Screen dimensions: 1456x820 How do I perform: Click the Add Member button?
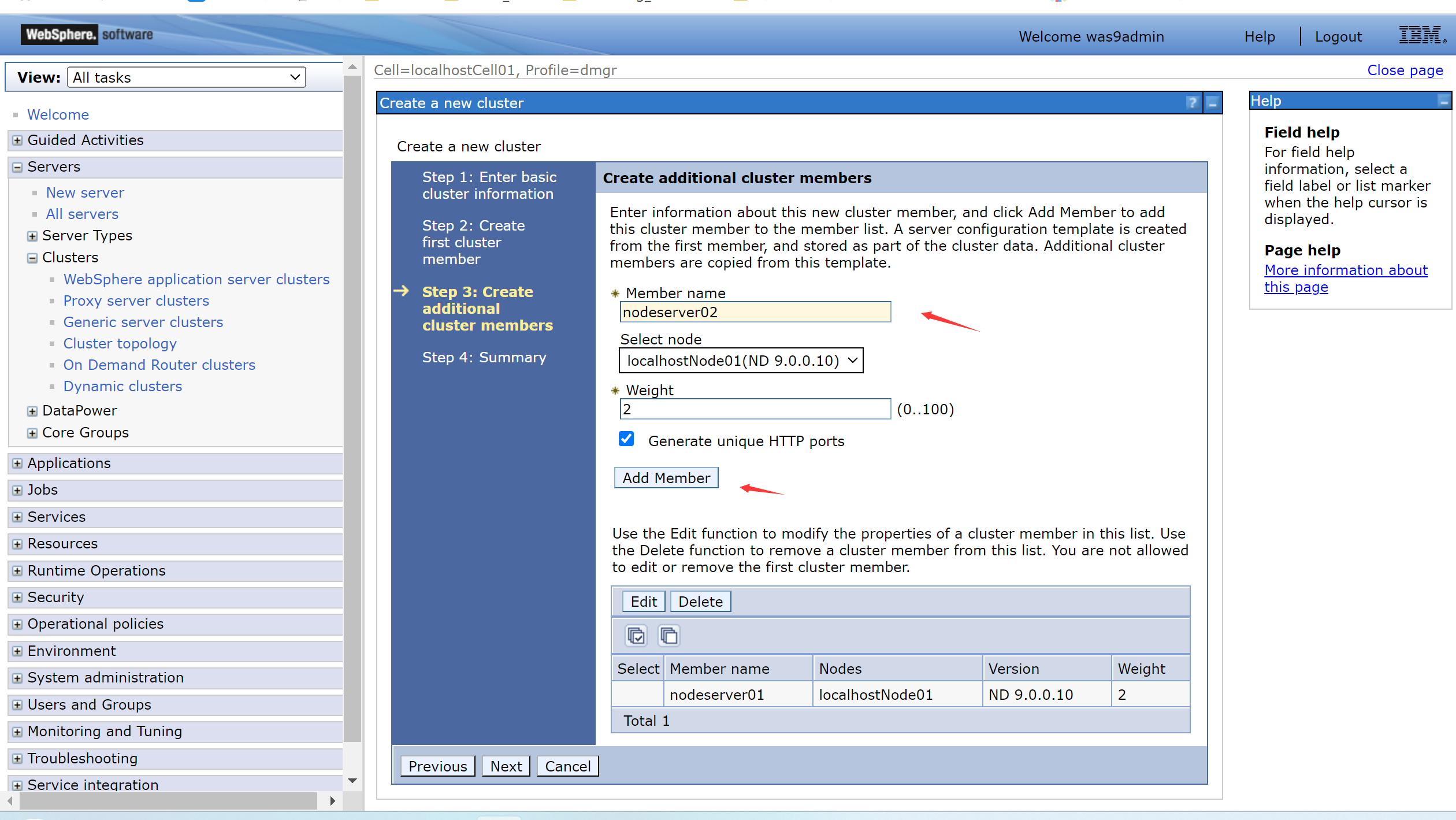666,478
